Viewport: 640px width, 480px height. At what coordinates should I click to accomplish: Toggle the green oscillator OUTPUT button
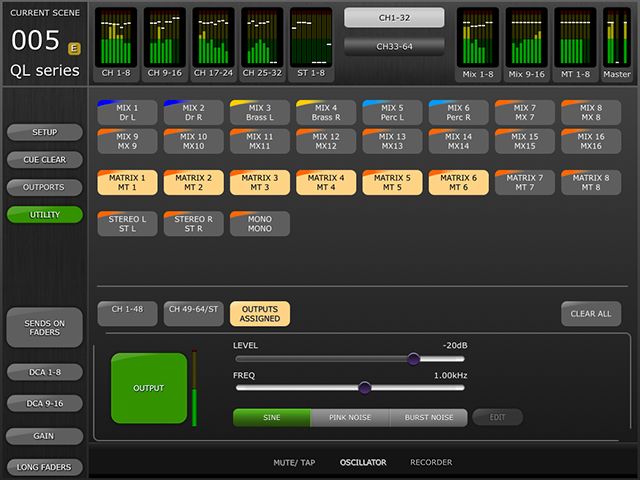pyautogui.click(x=149, y=387)
